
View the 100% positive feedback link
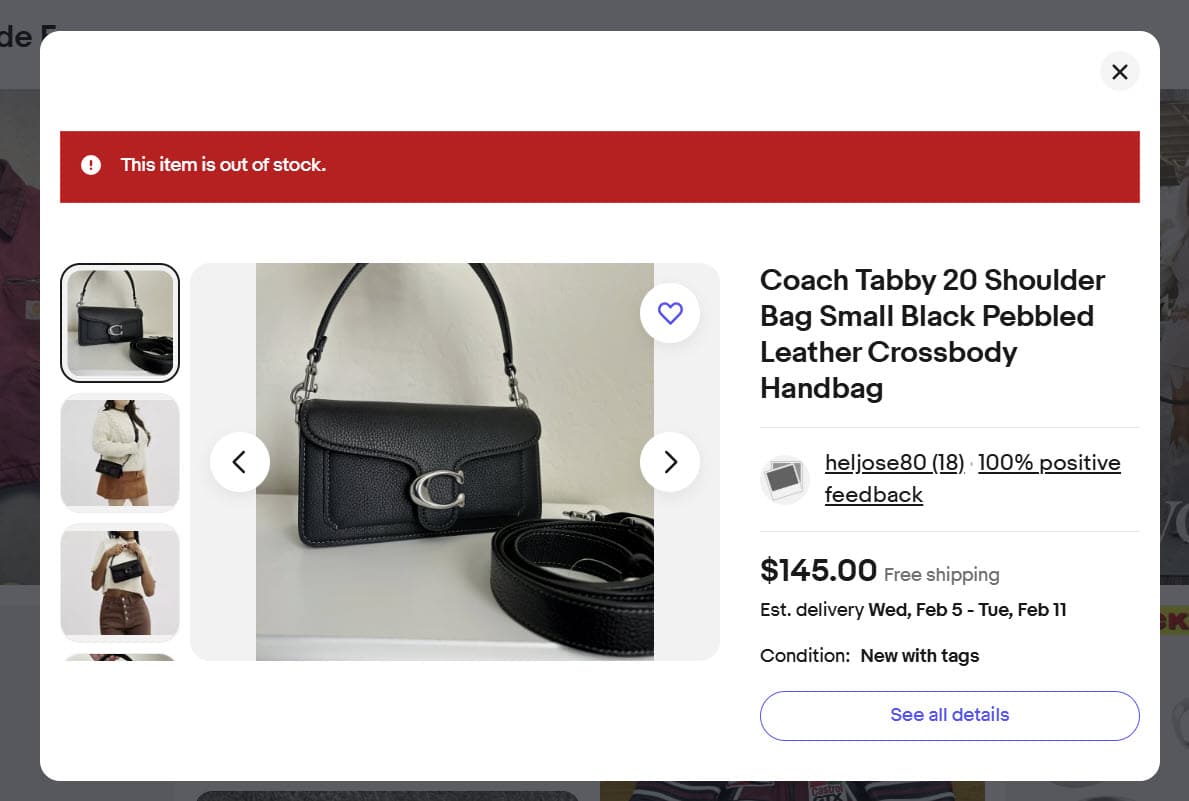[1049, 463]
